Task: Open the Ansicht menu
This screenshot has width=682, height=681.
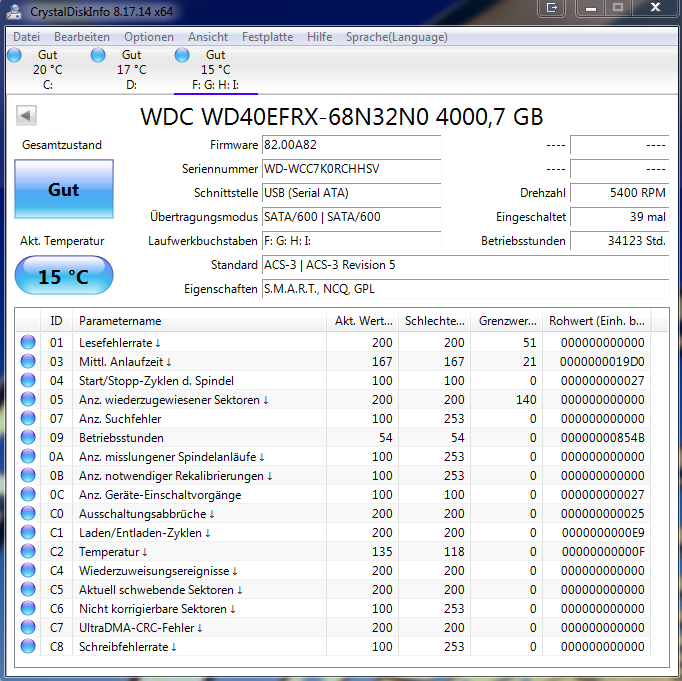Action: click(x=208, y=37)
